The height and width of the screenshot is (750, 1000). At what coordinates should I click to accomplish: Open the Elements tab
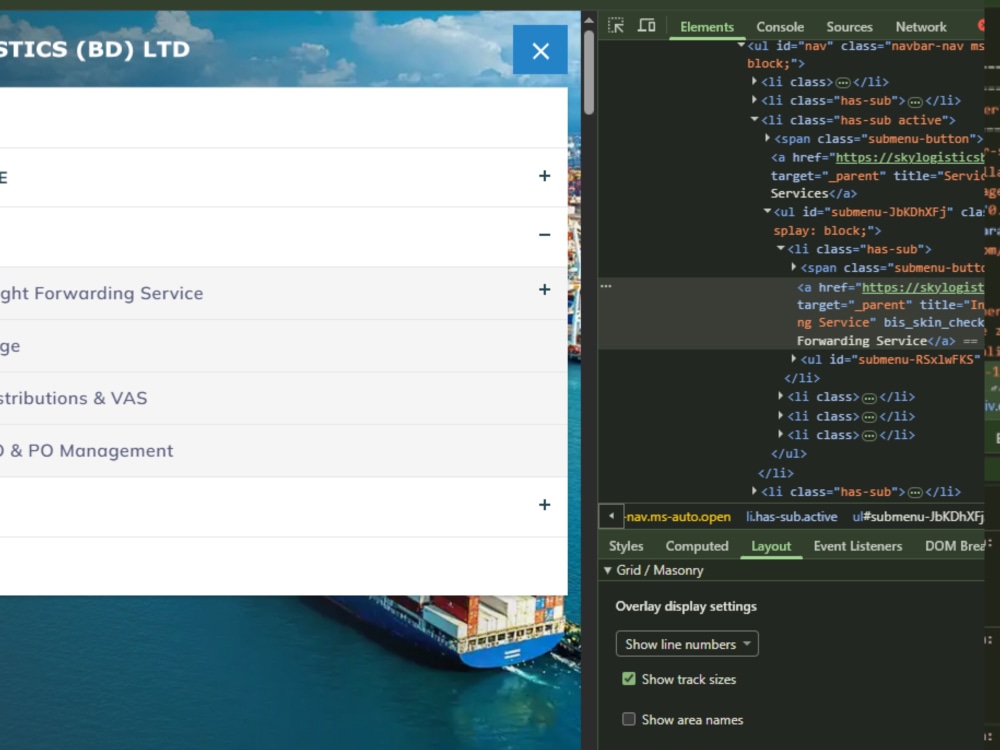pyautogui.click(x=707, y=27)
